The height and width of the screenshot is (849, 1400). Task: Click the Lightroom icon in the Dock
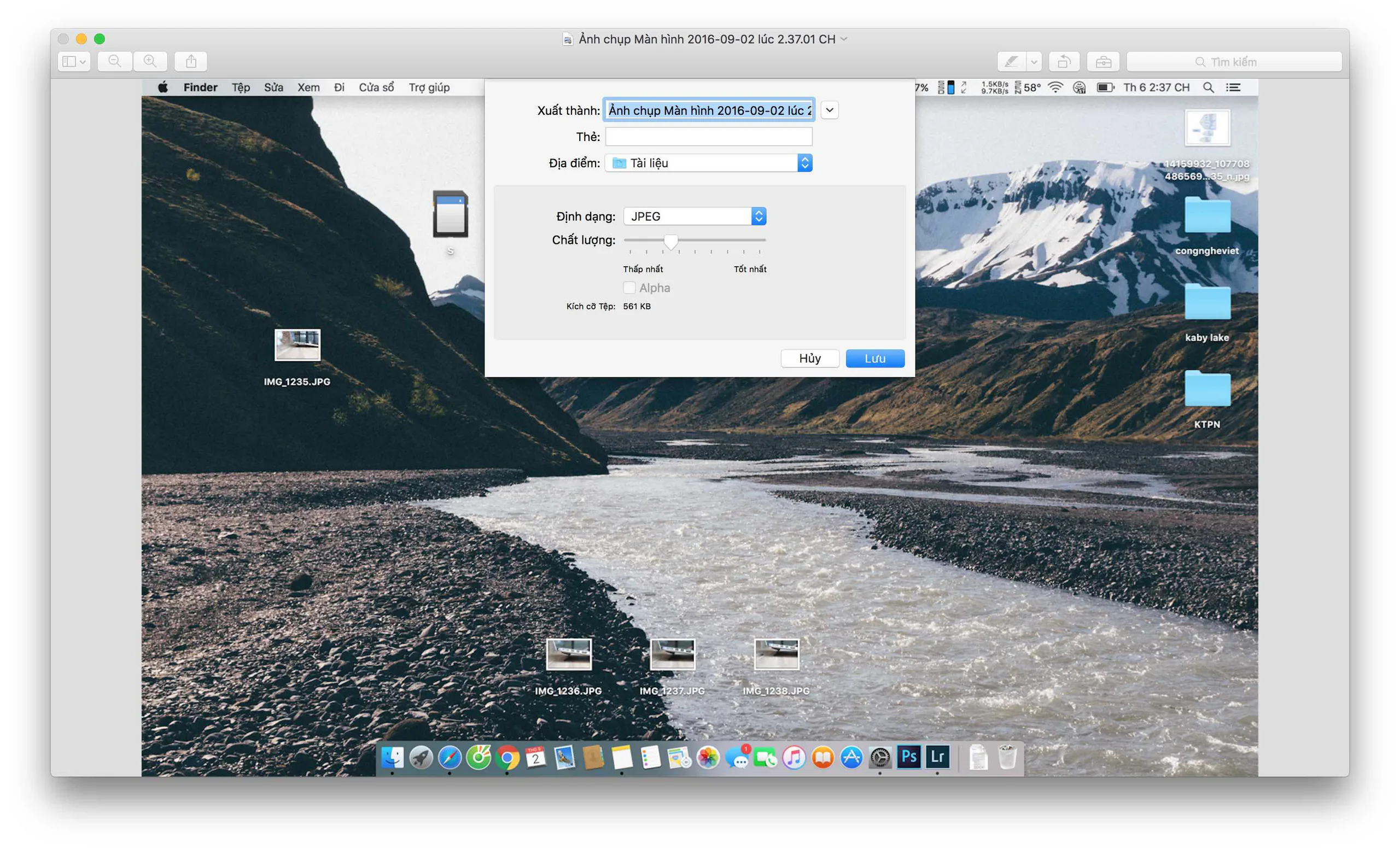point(937,758)
